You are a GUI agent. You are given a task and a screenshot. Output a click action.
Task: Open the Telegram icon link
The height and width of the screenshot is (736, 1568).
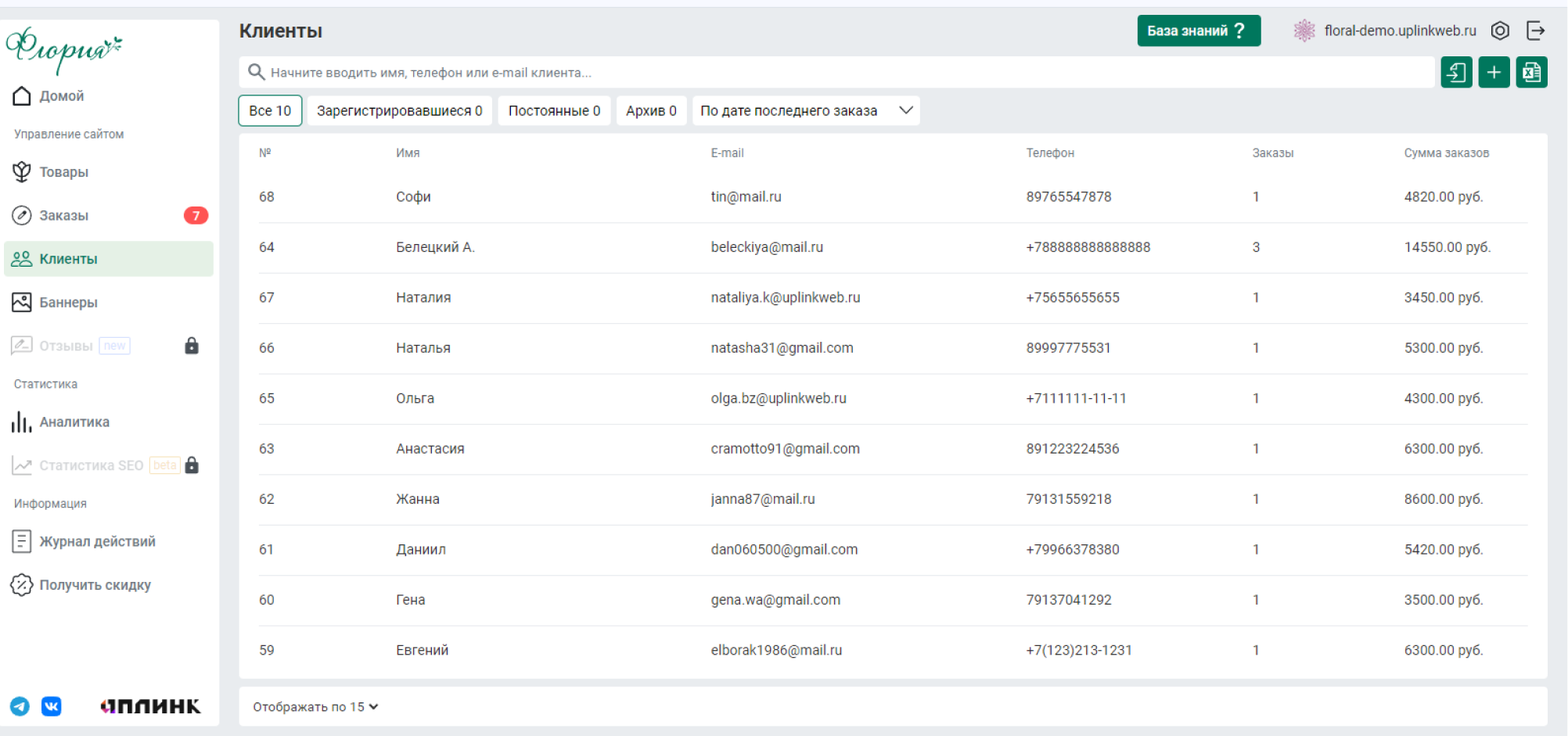20,706
